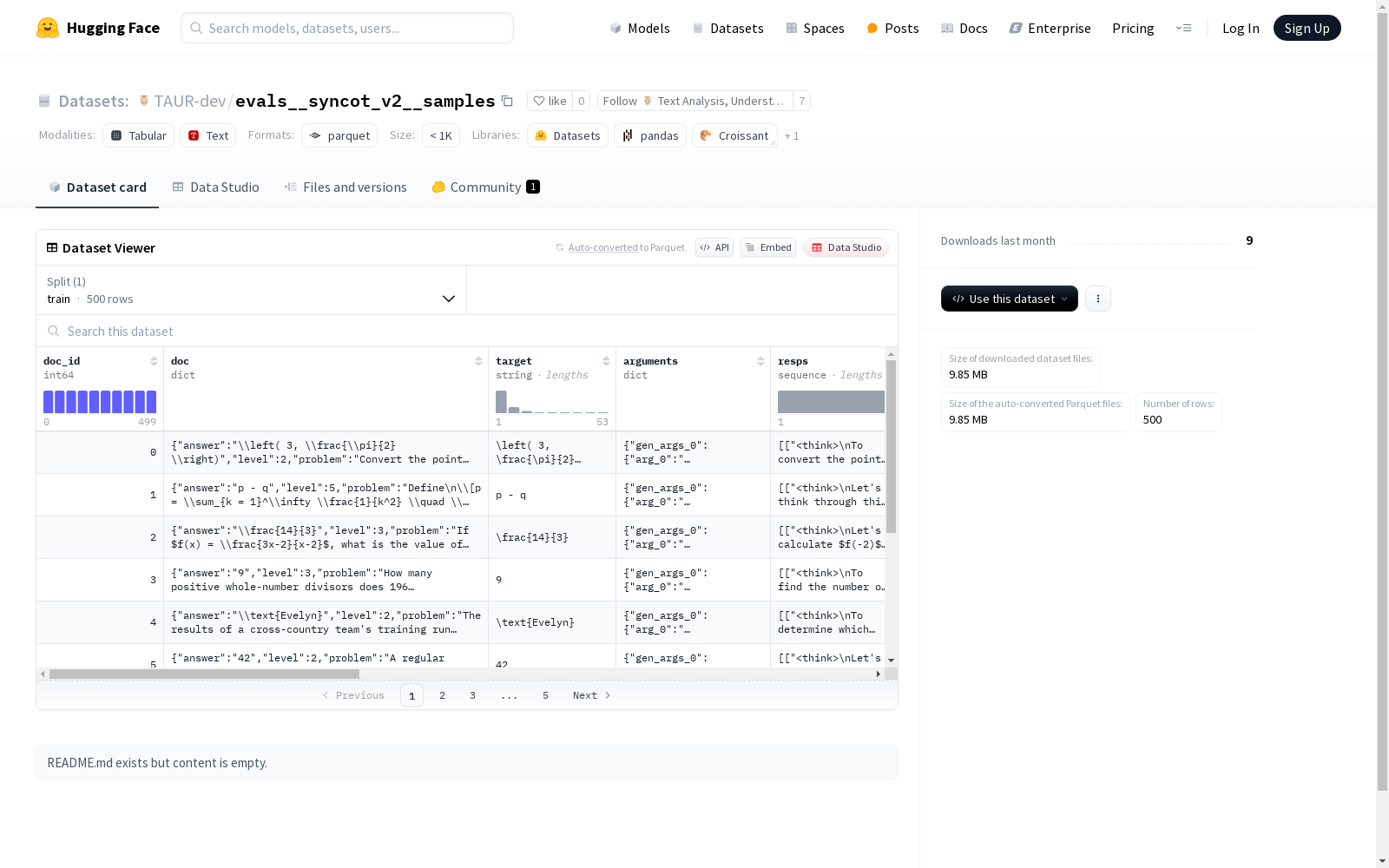
Task: Click the Next page button
Action: (591, 695)
